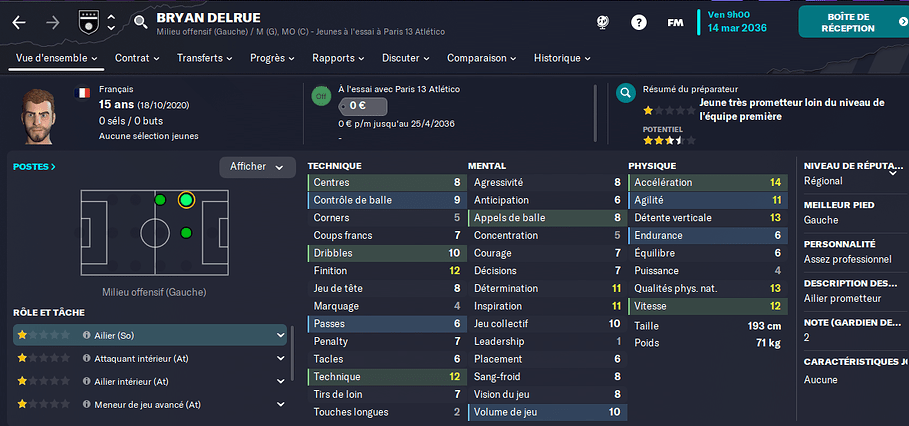Select the highlighted left attacking midfielder position dot

(x=186, y=200)
